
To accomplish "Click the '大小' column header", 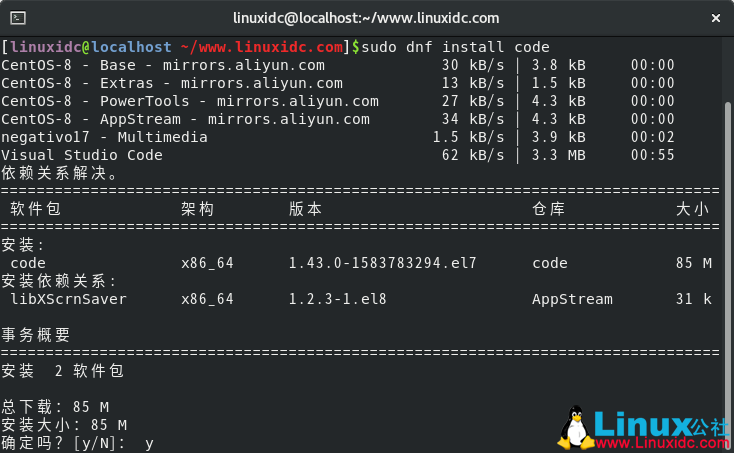I will pyautogui.click(x=692, y=209).
